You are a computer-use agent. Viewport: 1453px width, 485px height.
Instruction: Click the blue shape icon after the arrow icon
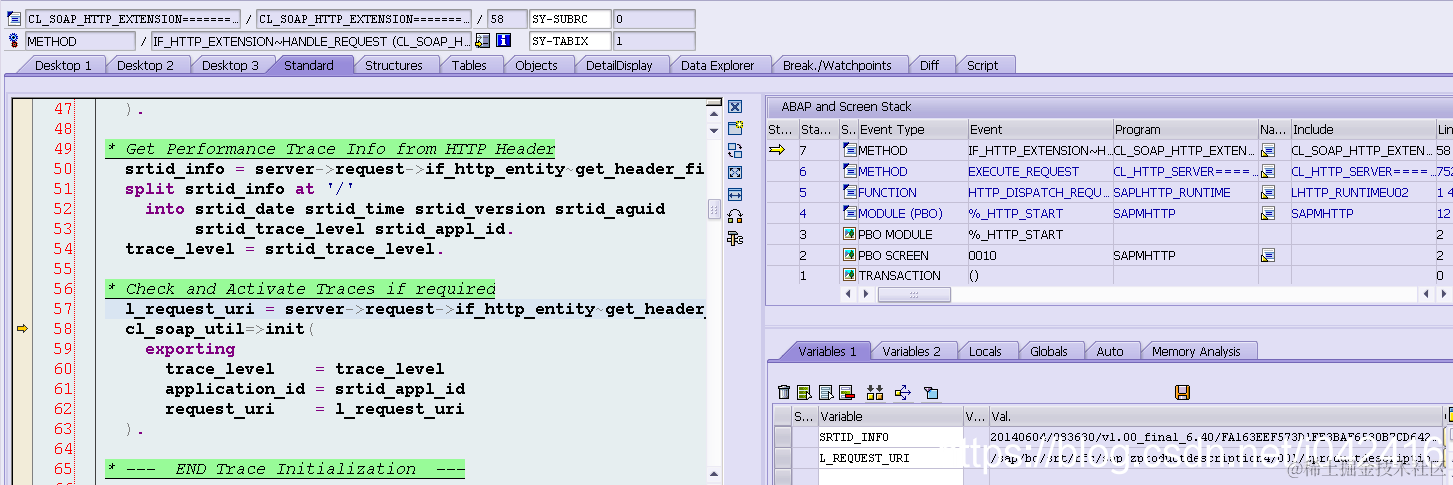pyautogui.click(x=931, y=393)
